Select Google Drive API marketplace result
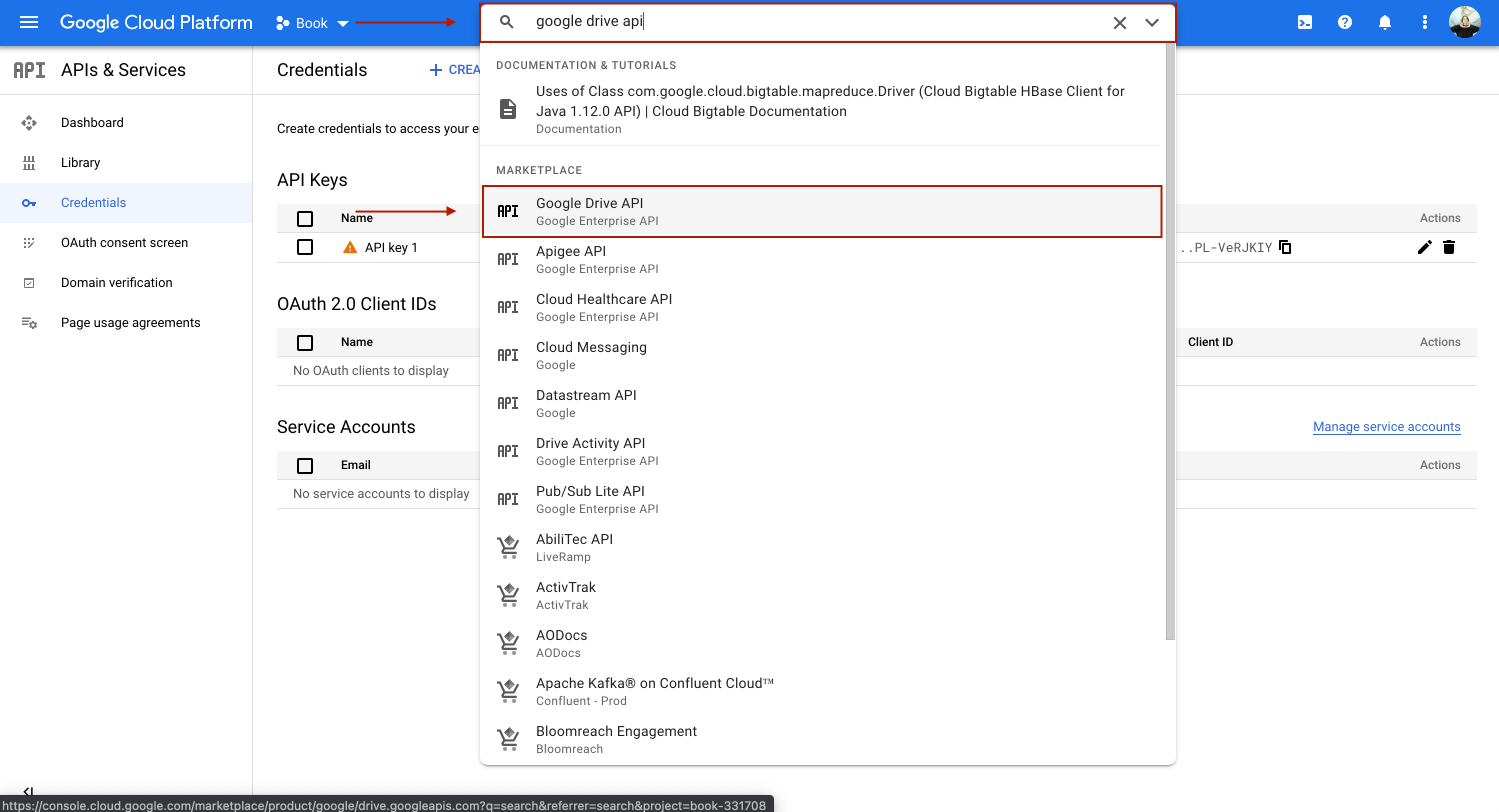Image resolution: width=1499 pixels, height=812 pixels. (821, 211)
